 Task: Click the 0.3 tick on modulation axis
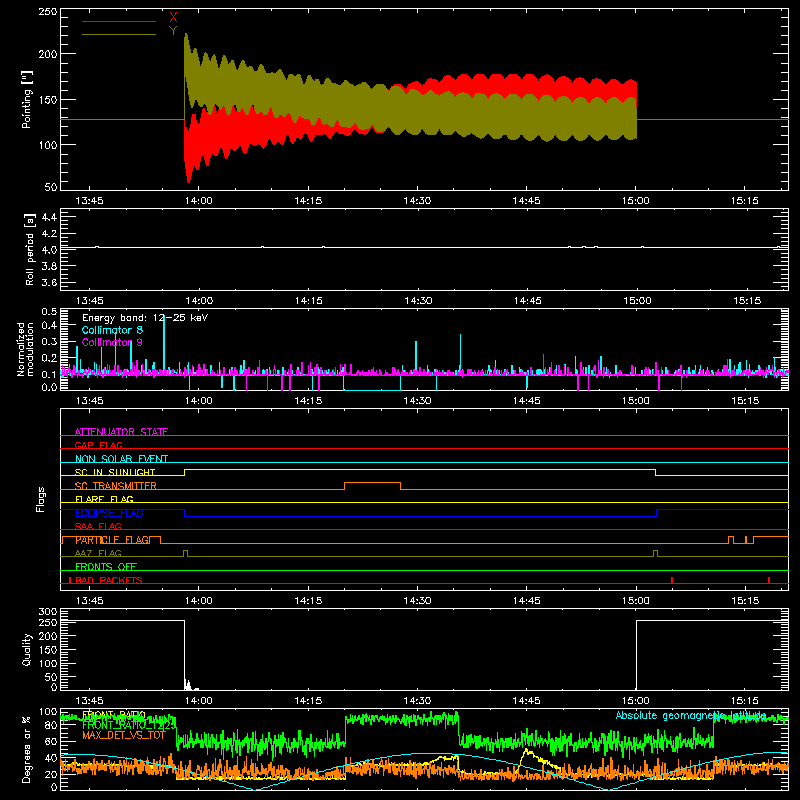pos(49,341)
